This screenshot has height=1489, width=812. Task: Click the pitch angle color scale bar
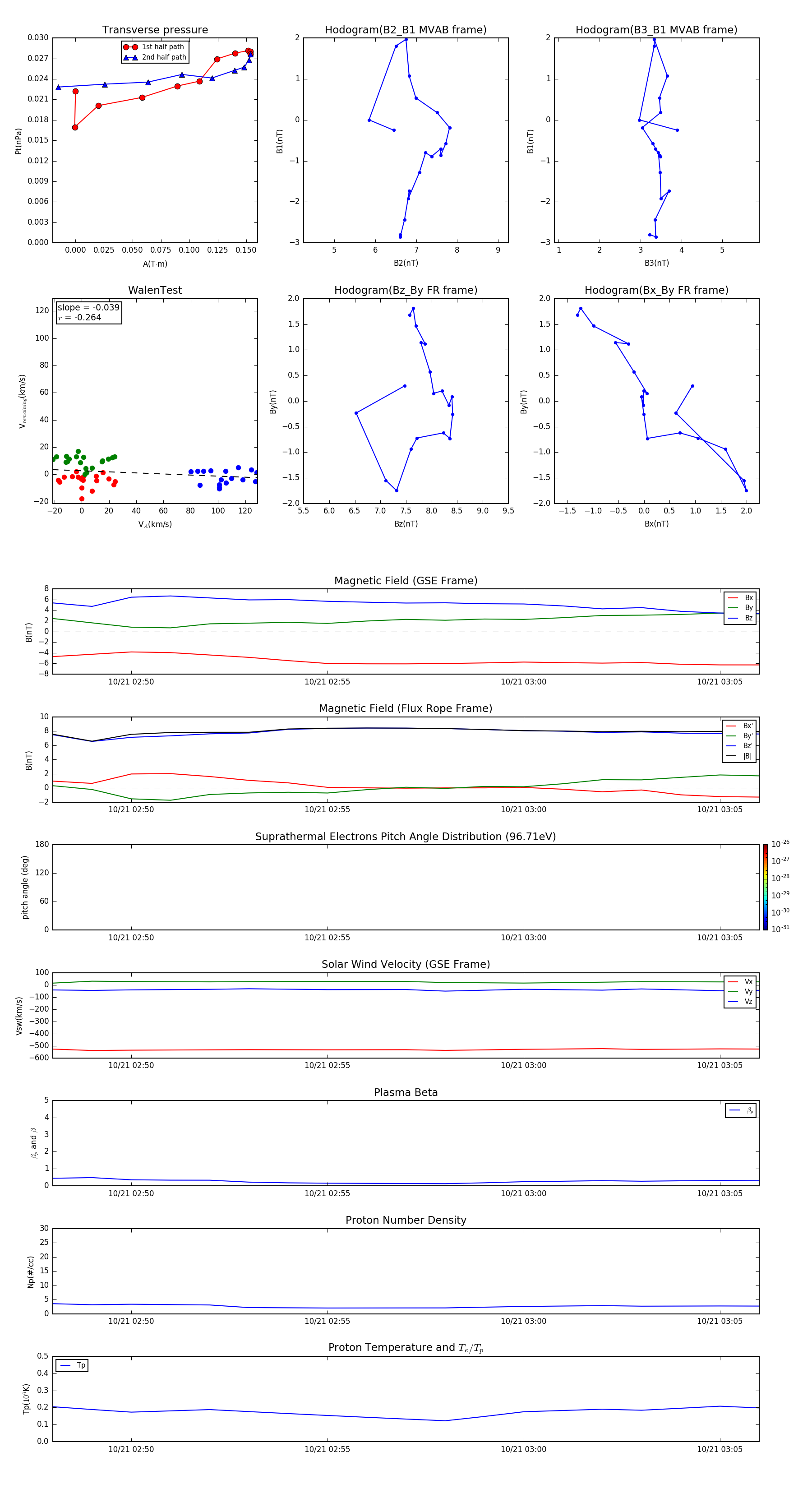coord(765,887)
